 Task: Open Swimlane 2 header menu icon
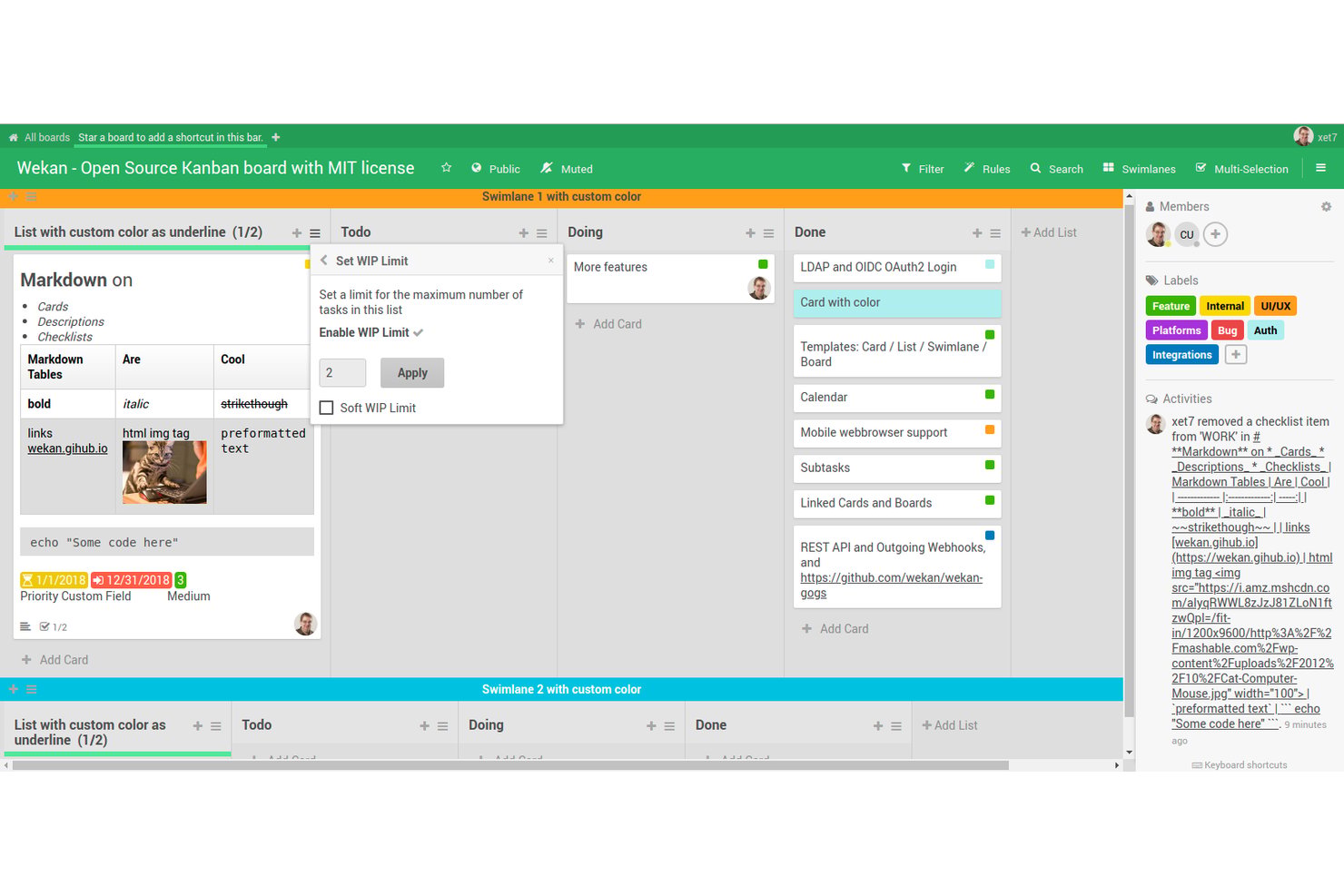[31, 690]
